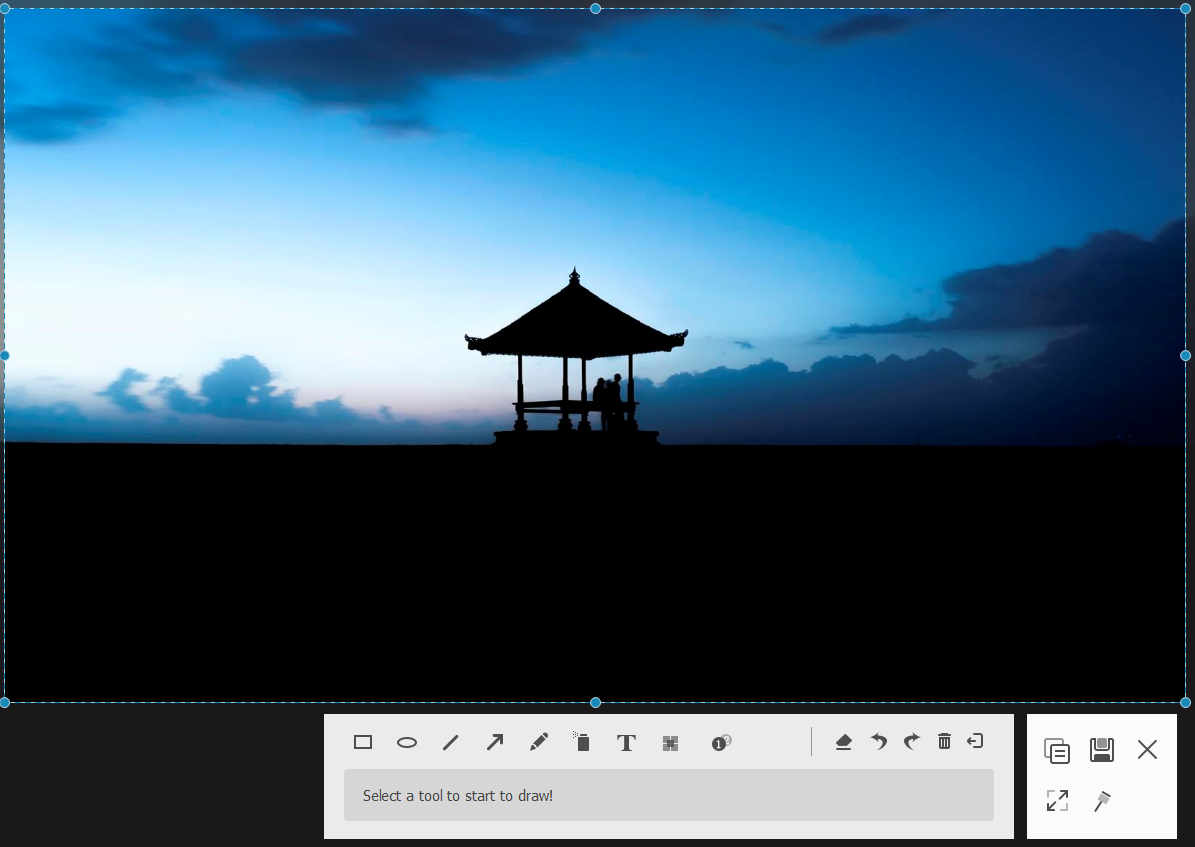Click the exit arrow icon in toolbar
Viewport: 1195px width, 847px height.
click(x=976, y=741)
